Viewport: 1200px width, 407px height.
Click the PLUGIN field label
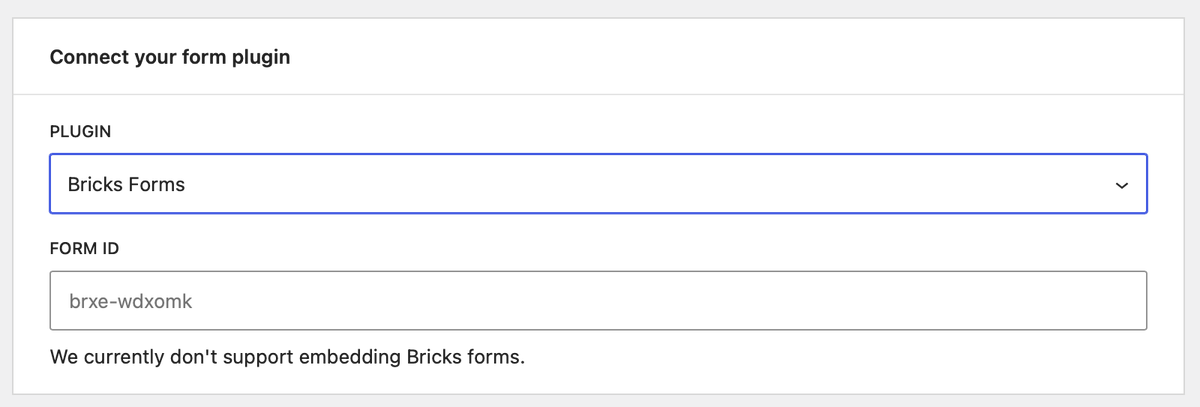(80, 131)
